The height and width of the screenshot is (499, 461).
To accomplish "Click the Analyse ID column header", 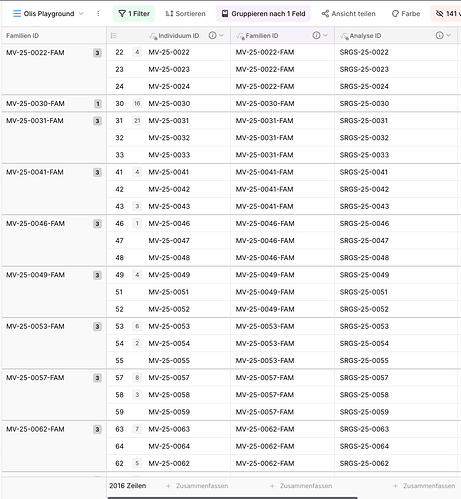I will click(x=396, y=36).
